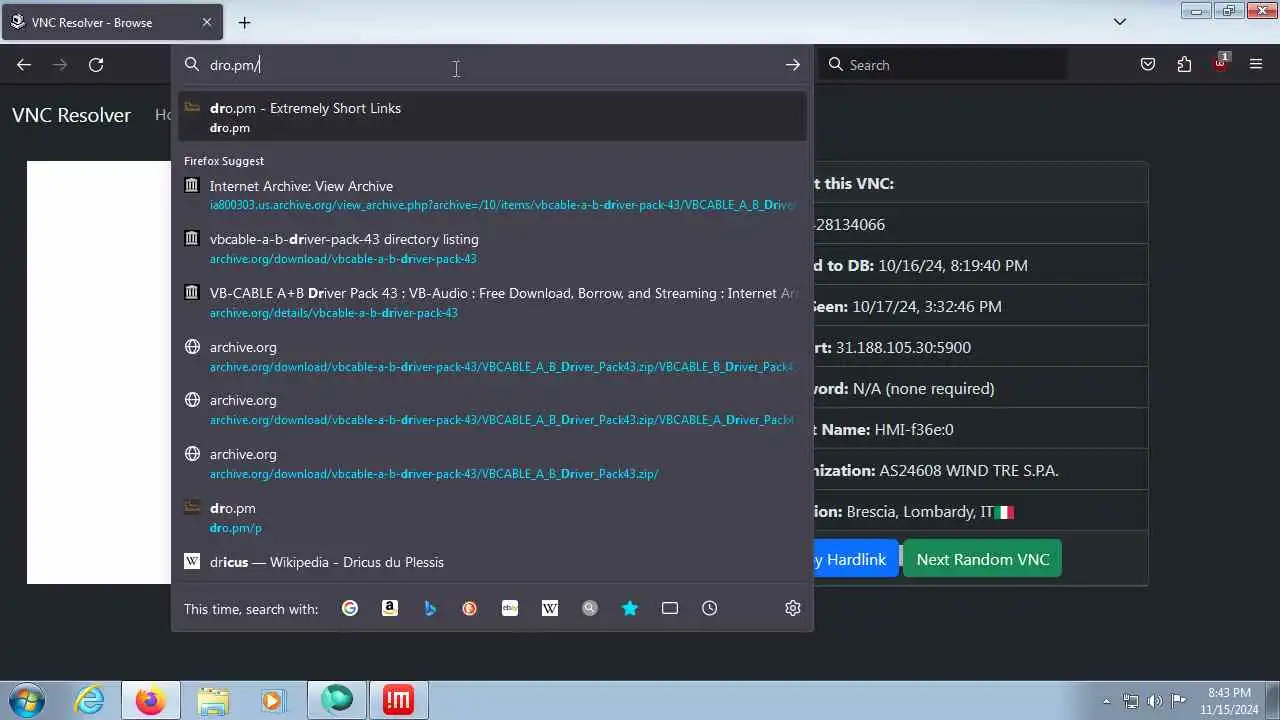Close the VNC Resolver tab
This screenshot has width=1280, height=720.
(x=207, y=22)
